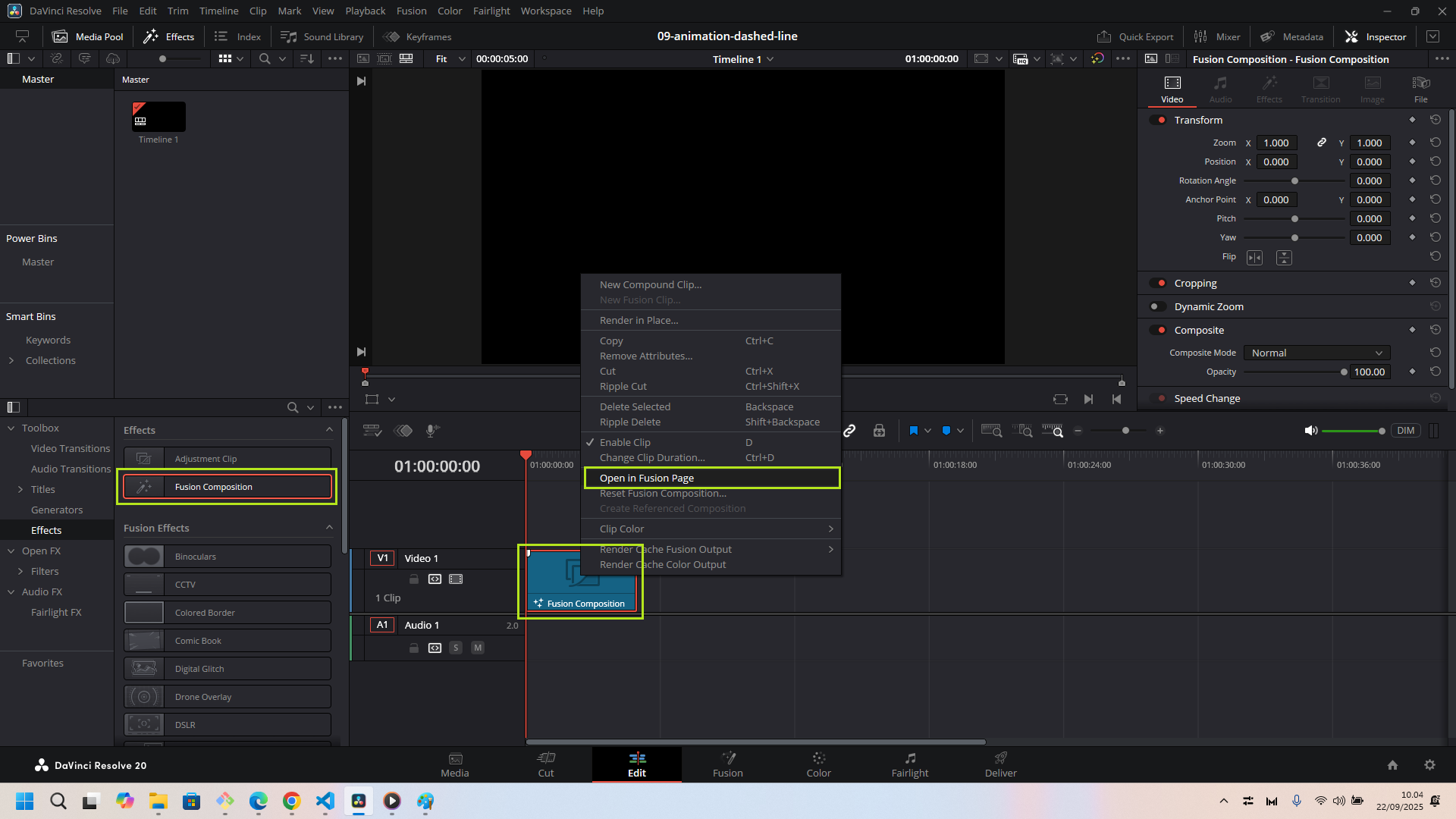
Task: Lock Video 1 track
Action: pos(414,579)
